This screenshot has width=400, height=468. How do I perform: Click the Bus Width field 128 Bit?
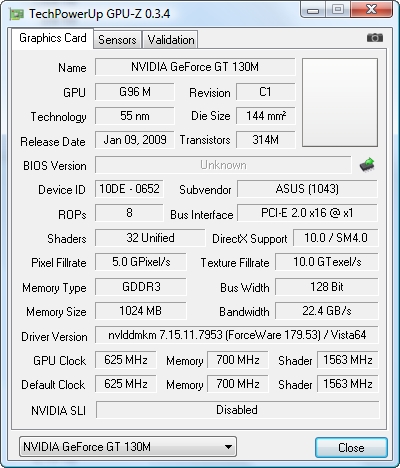[x=327, y=287]
